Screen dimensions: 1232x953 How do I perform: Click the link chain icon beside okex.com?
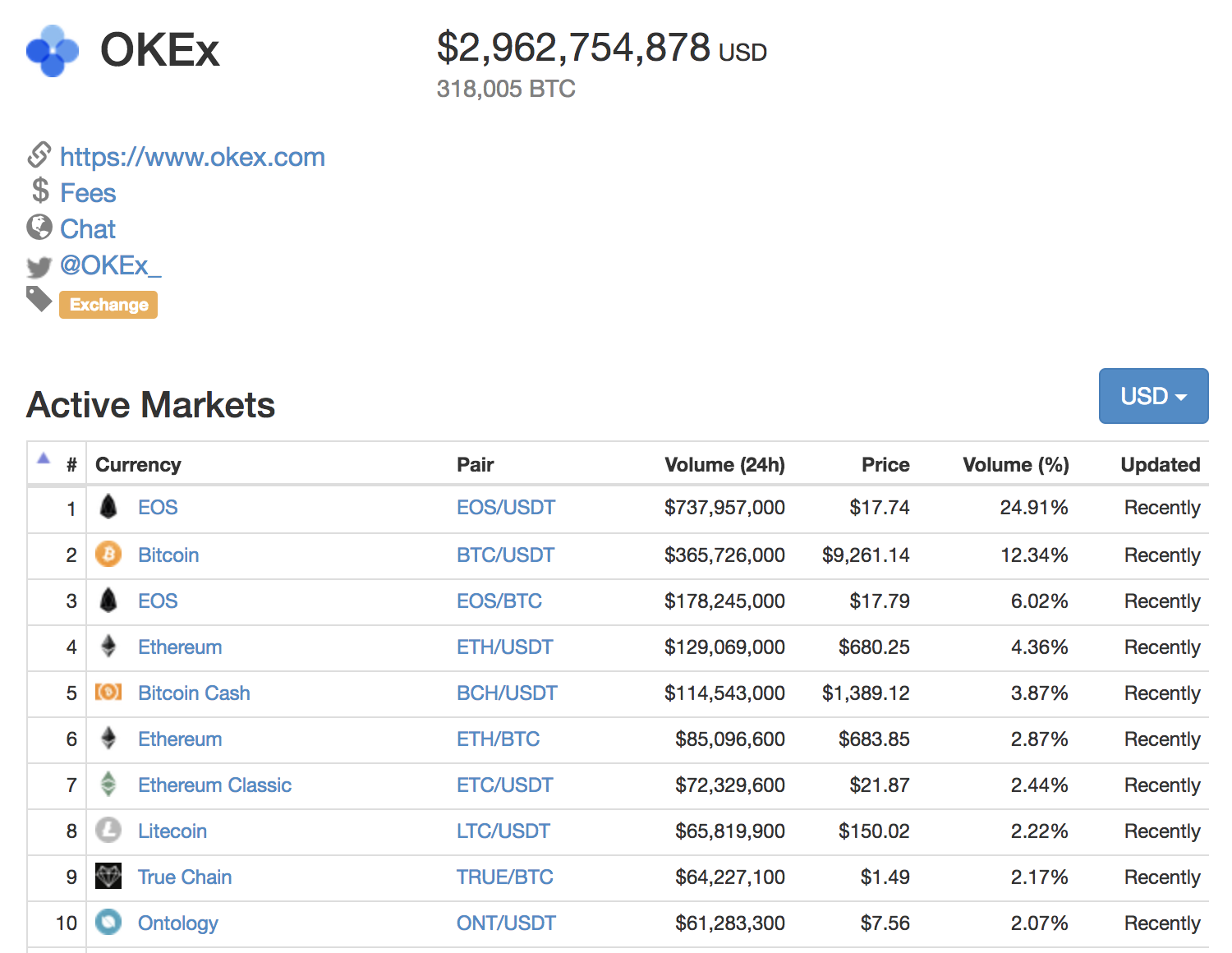point(39,154)
